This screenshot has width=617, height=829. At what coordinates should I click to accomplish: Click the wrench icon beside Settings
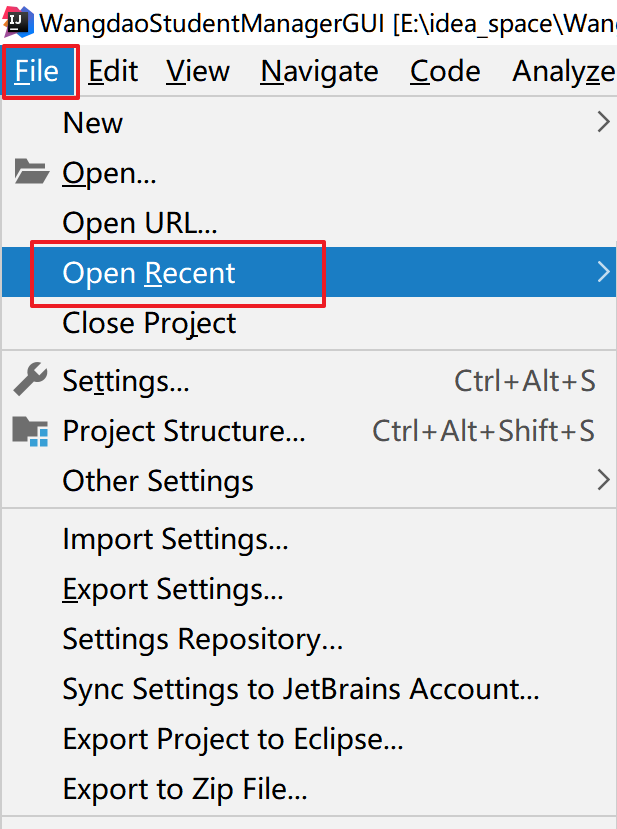(x=31, y=380)
